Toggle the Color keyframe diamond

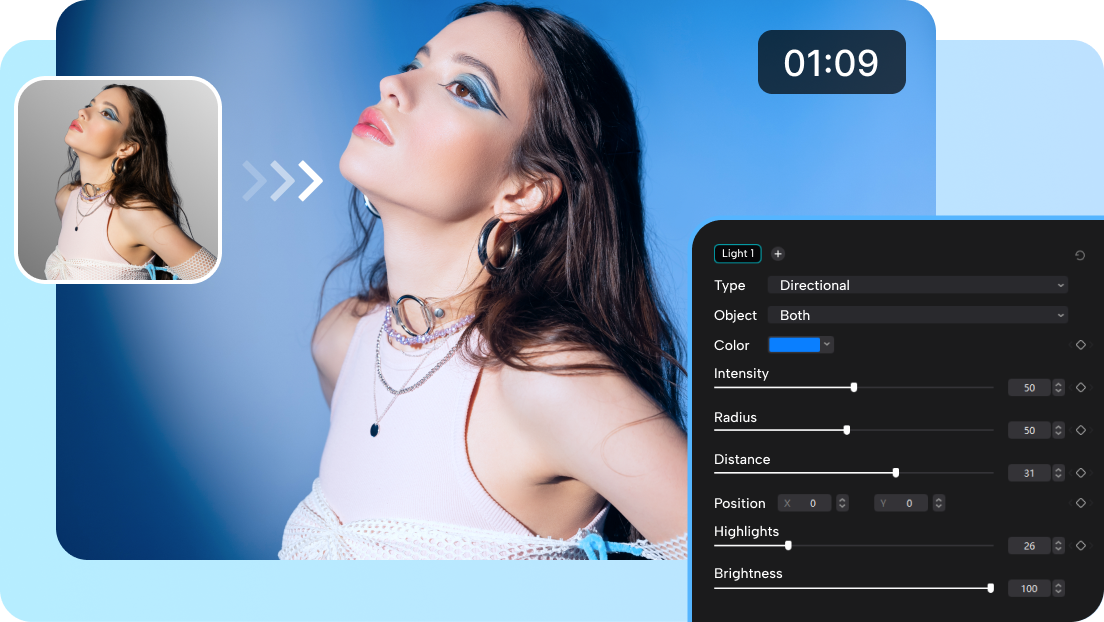pos(1081,344)
